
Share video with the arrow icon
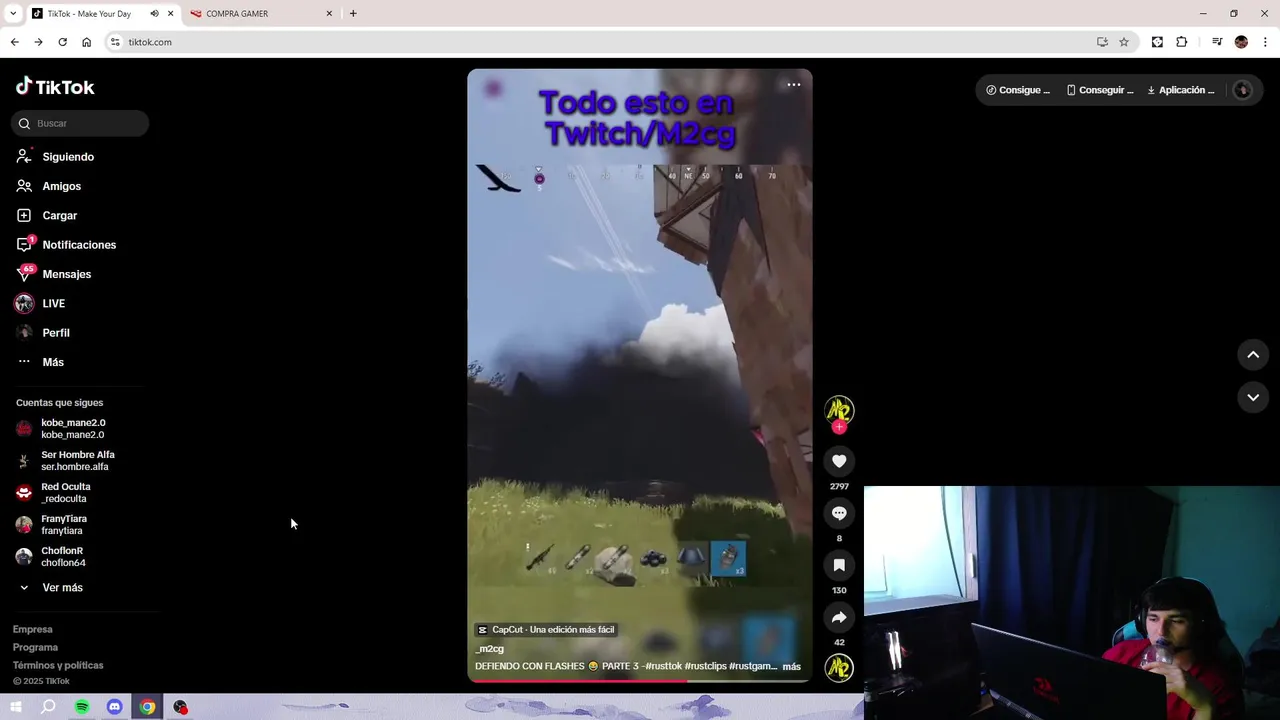point(839,617)
